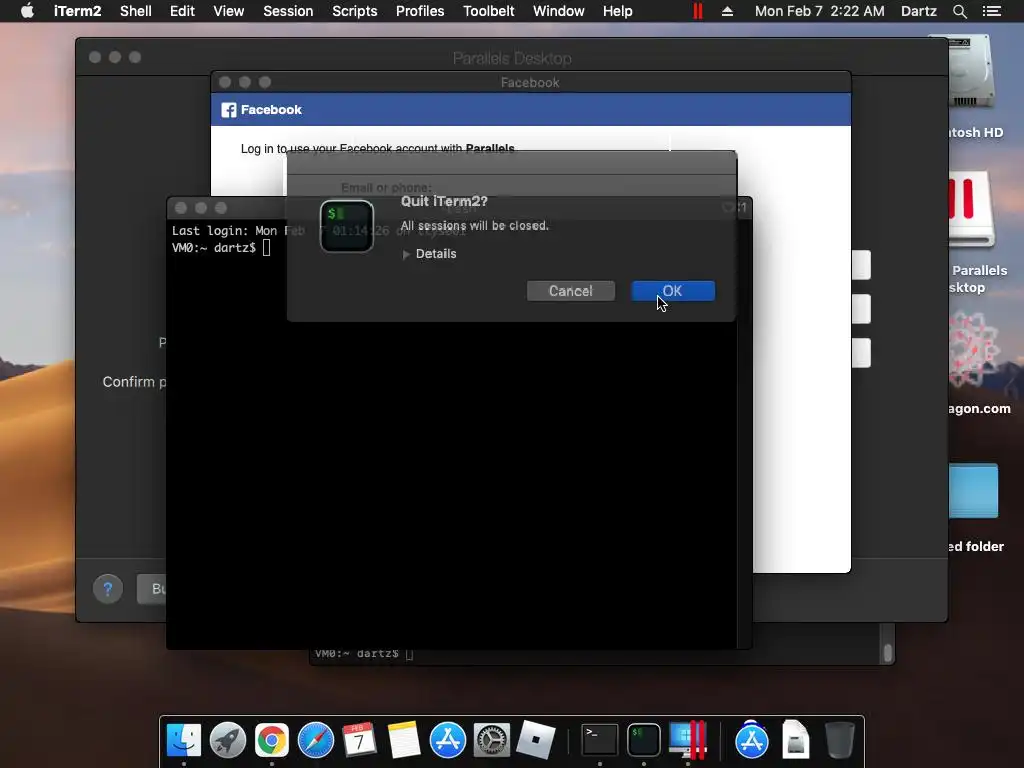Click the Parallels menu bar icon
This screenshot has height=768, width=1024.
[x=697, y=11]
